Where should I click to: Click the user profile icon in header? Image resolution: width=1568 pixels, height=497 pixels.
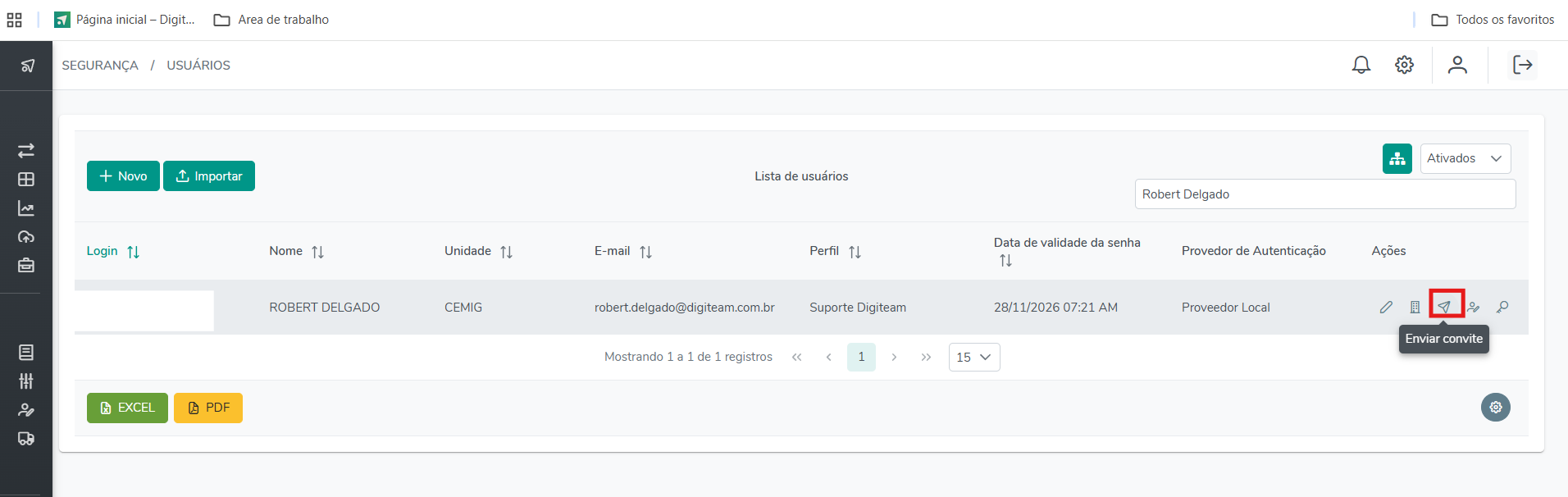pos(1457,65)
